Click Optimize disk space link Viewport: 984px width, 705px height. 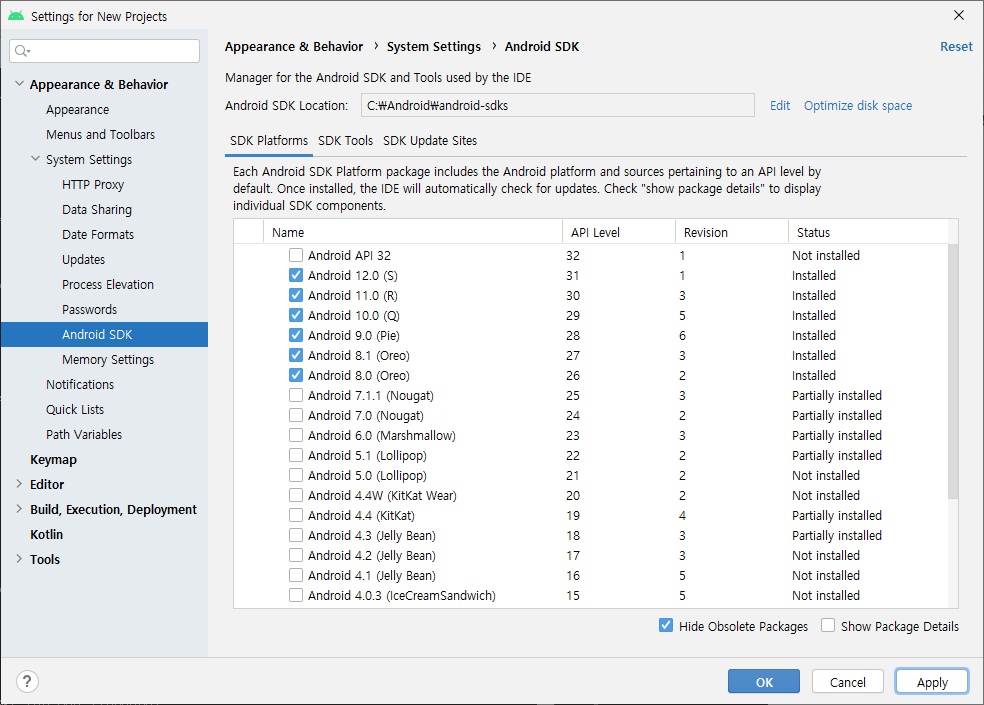coord(858,105)
